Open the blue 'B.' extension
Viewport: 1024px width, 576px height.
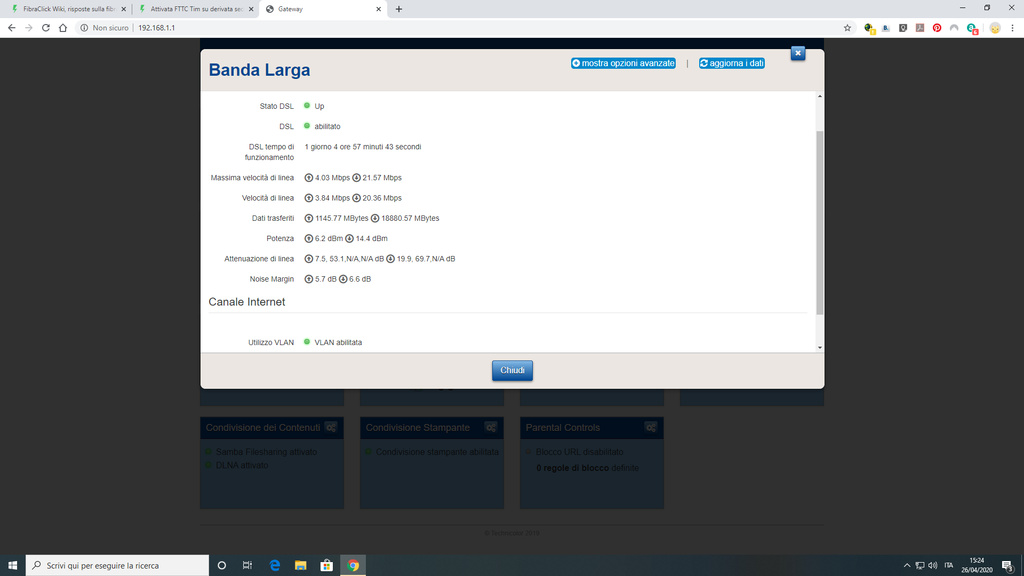886,28
